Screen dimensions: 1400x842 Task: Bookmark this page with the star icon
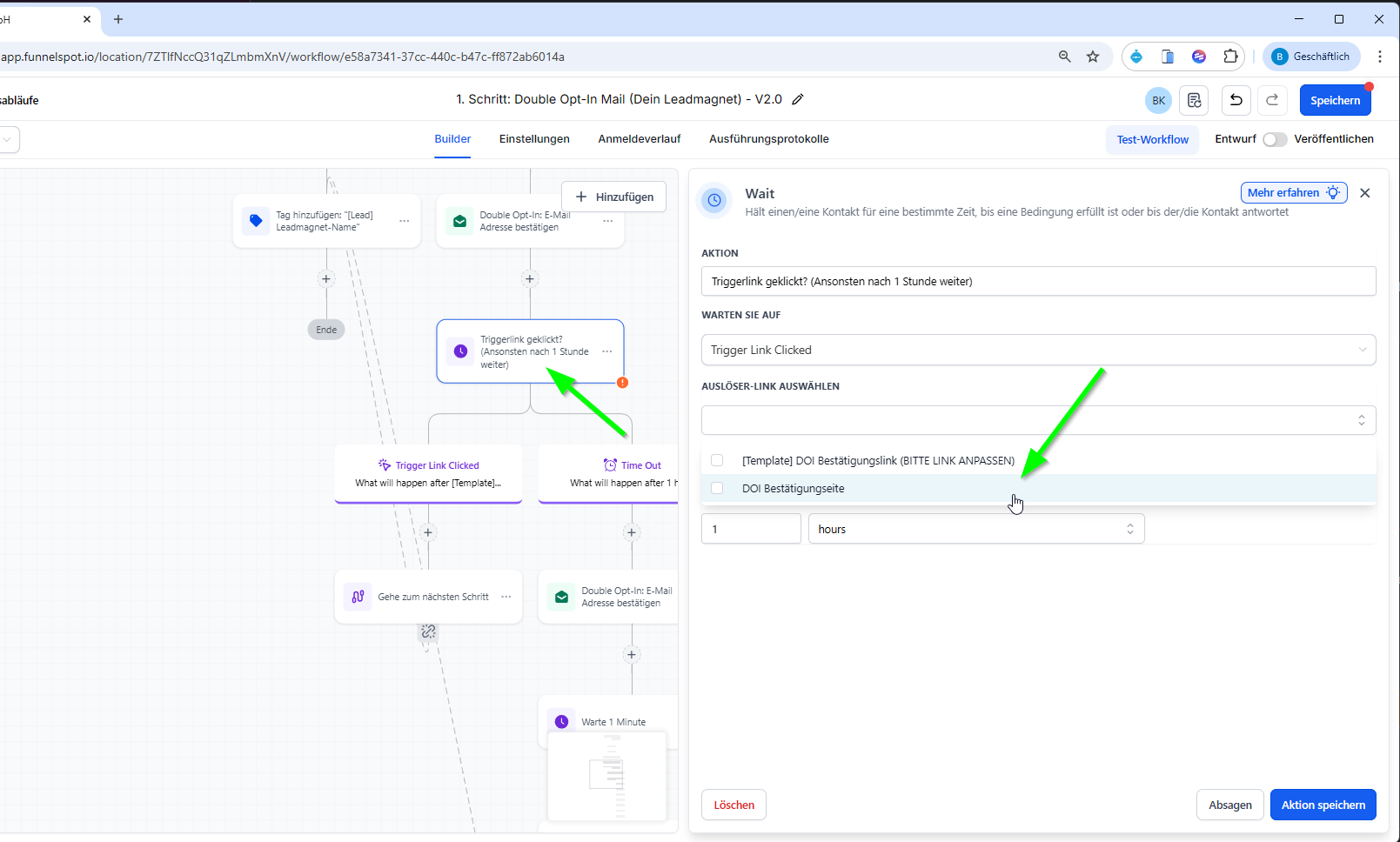tap(1093, 57)
